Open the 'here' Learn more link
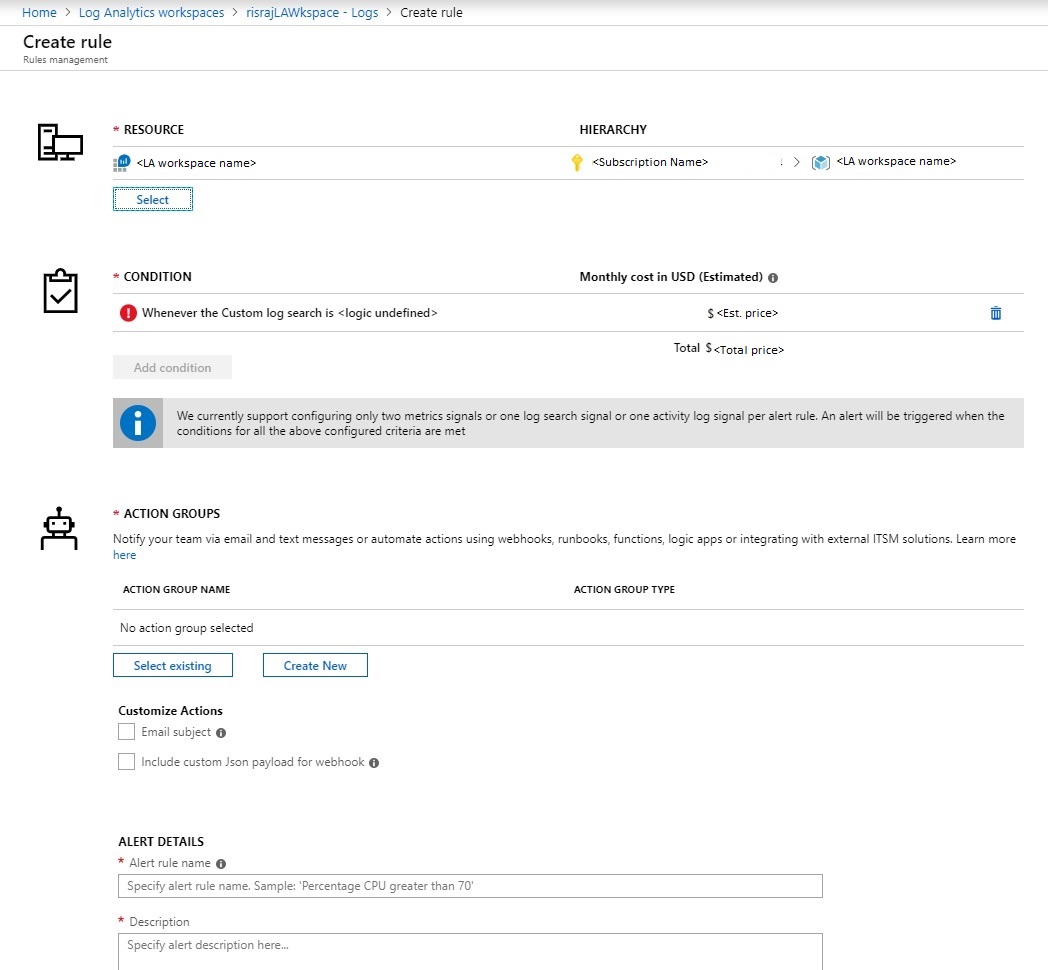The image size is (1048, 970). pyautogui.click(x=124, y=554)
